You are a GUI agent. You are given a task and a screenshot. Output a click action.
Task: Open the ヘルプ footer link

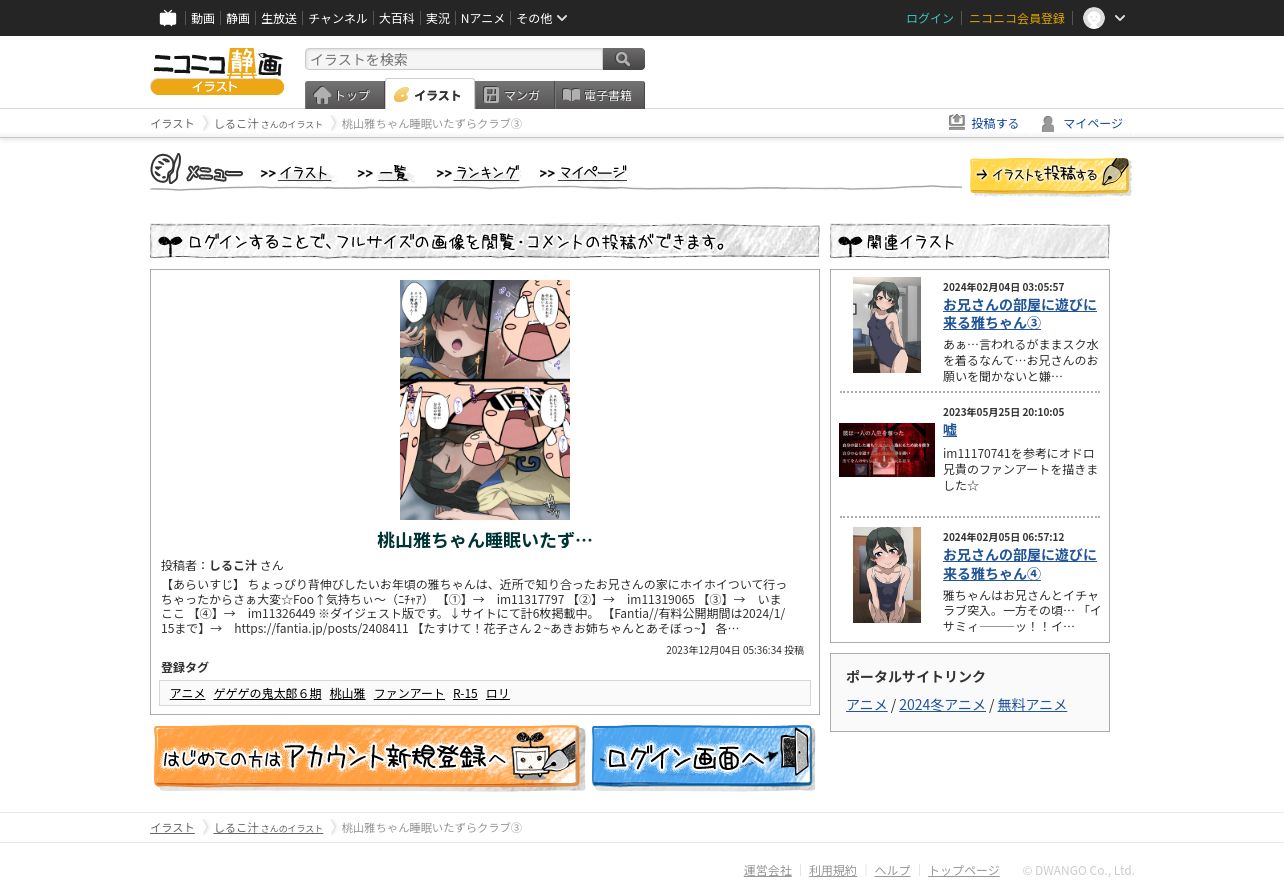[x=892, y=870]
